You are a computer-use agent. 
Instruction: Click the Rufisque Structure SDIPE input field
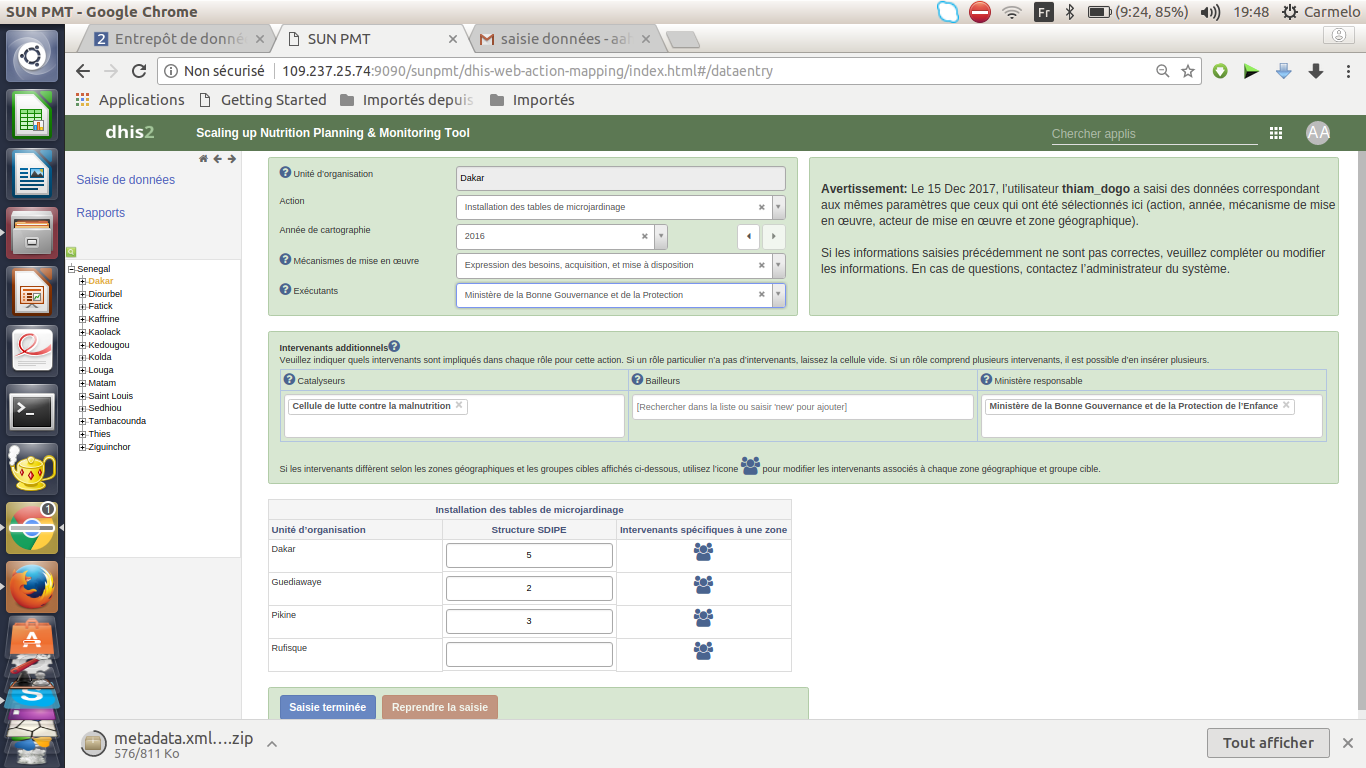(529, 654)
